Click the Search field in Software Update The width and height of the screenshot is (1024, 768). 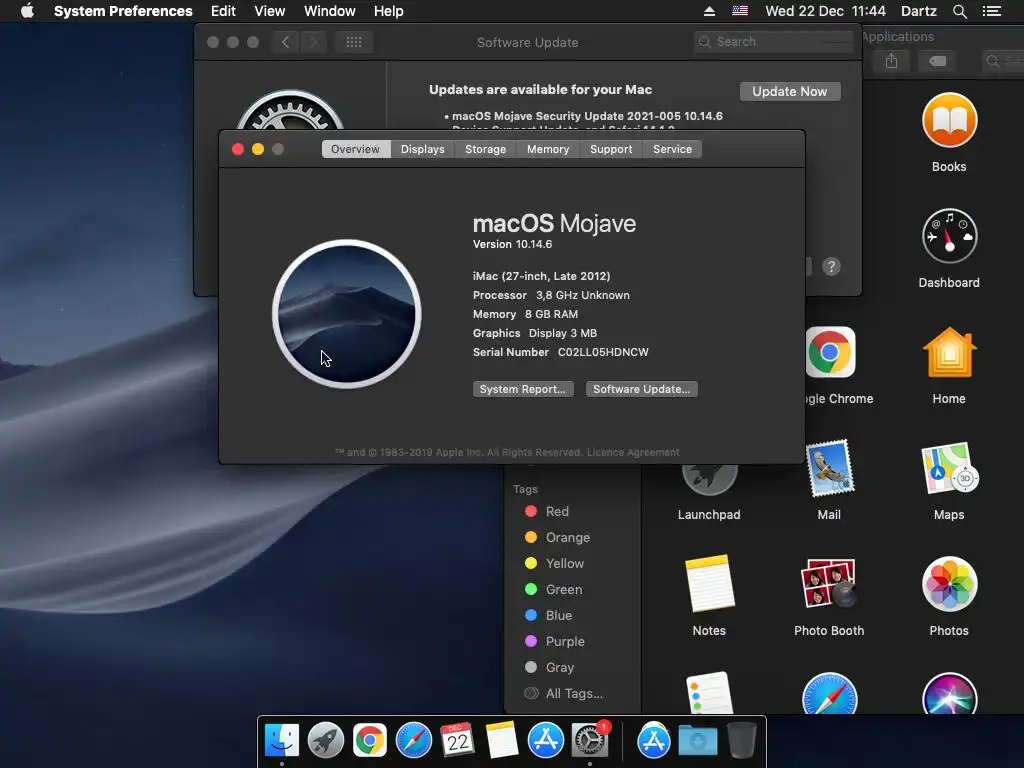click(x=774, y=42)
